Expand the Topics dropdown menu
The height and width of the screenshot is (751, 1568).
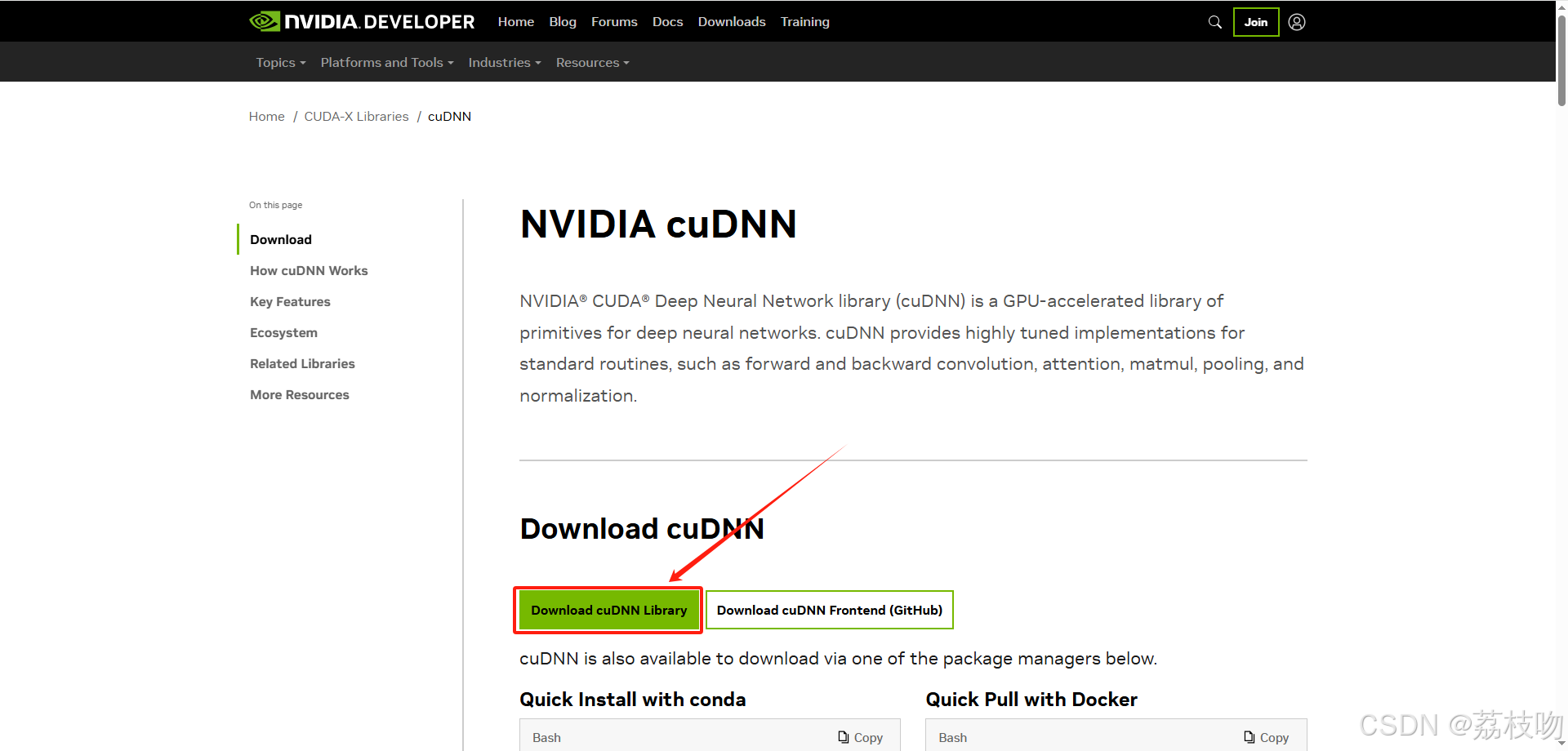(281, 62)
